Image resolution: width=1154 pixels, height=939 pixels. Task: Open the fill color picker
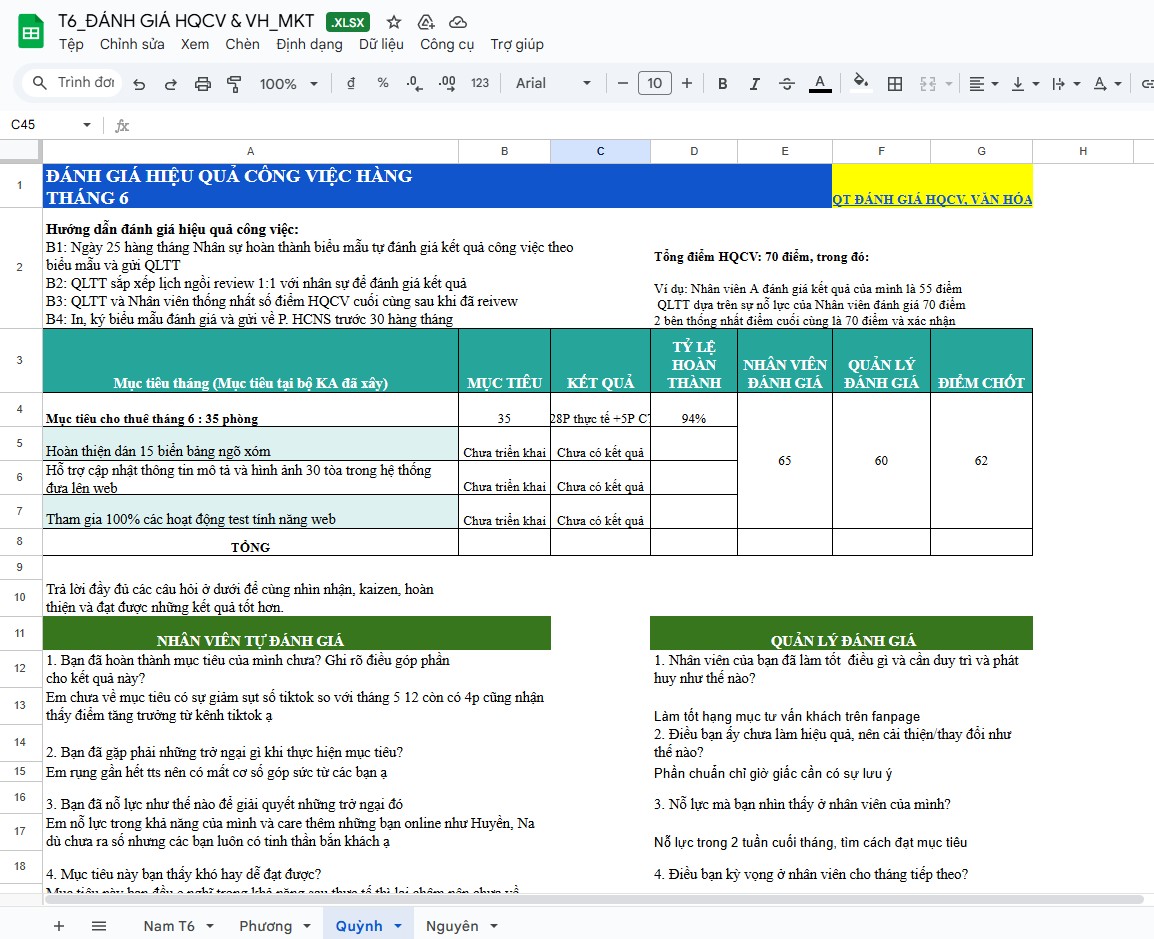point(860,84)
